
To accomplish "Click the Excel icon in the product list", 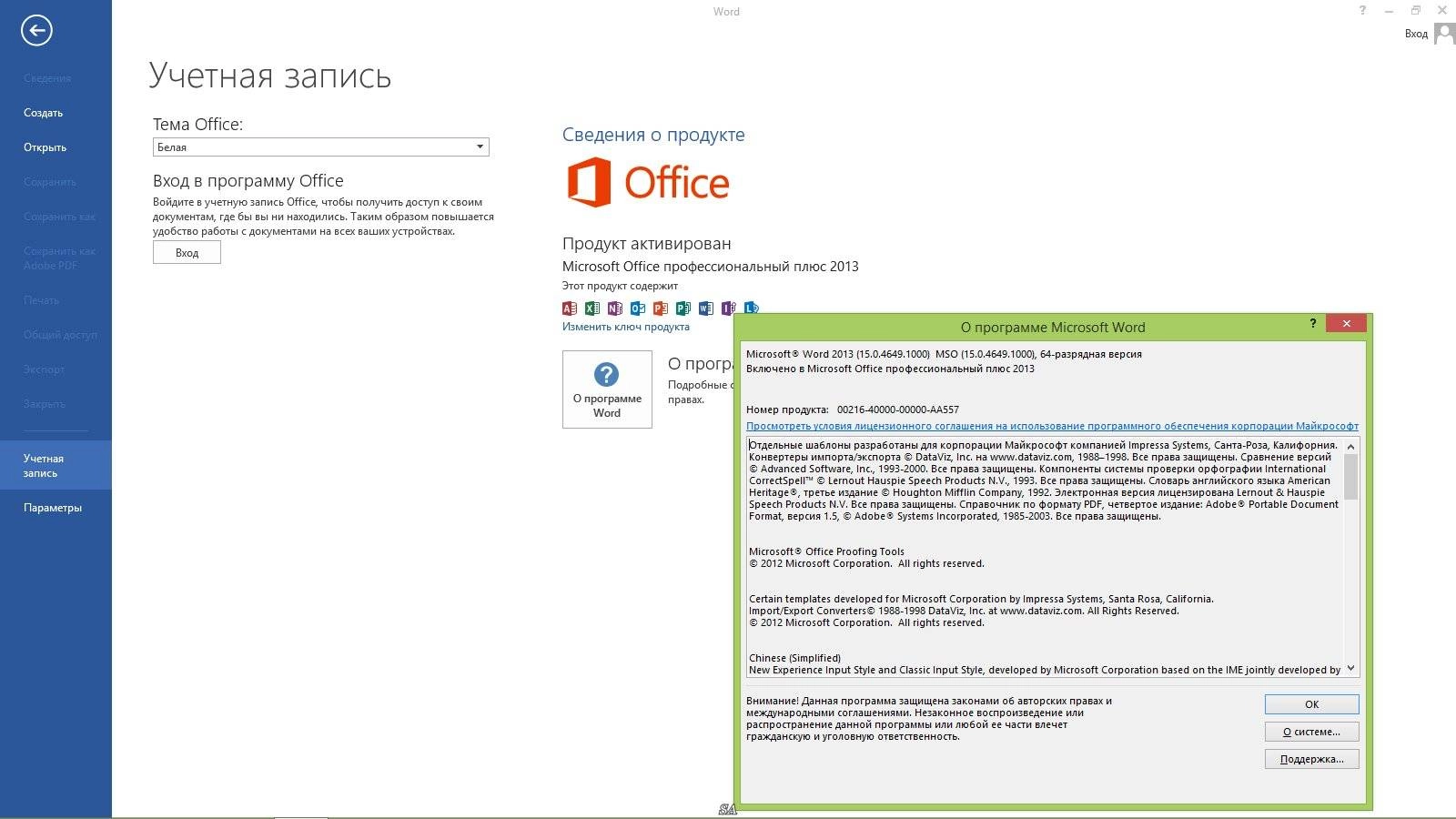I will [x=592, y=308].
